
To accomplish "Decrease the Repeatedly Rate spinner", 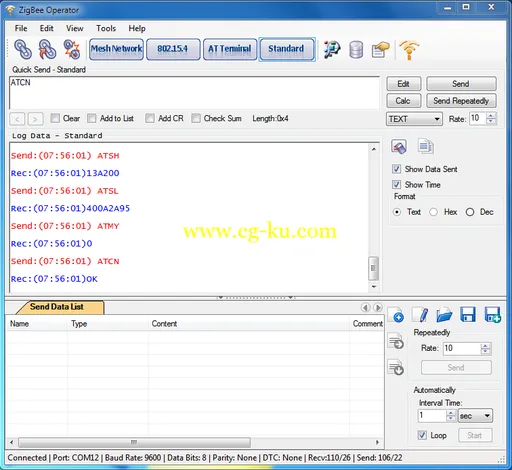I will pyautogui.click(x=486, y=352).
